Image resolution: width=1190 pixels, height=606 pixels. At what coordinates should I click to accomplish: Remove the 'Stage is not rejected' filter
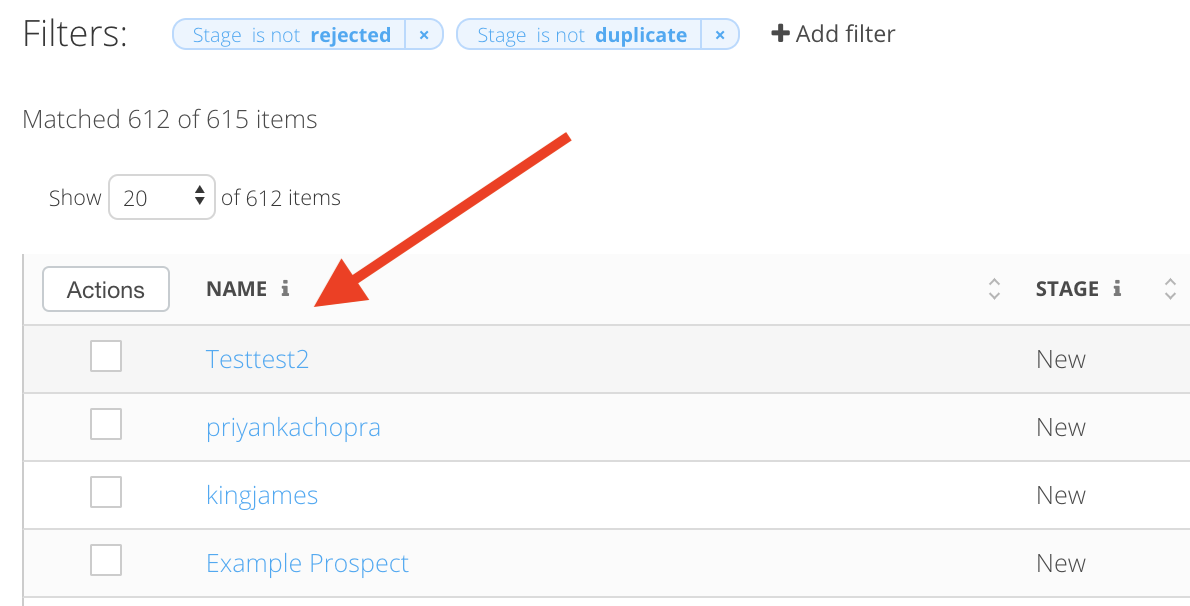424,35
